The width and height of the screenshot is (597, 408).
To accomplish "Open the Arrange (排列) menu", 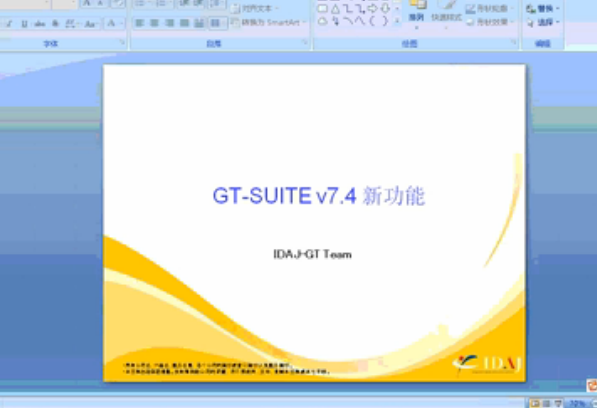I will (416, 14).
